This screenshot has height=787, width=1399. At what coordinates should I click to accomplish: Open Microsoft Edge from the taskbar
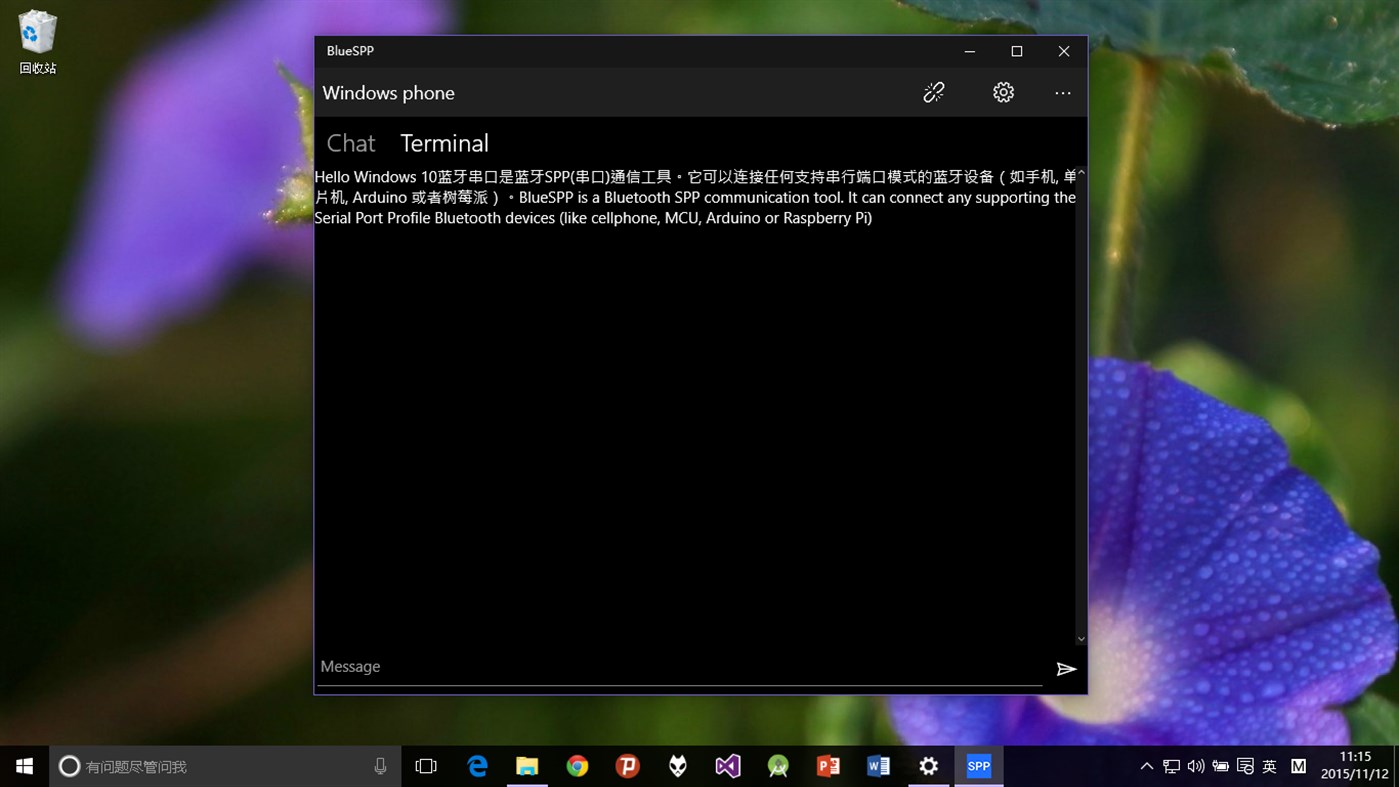coord(477,765)
